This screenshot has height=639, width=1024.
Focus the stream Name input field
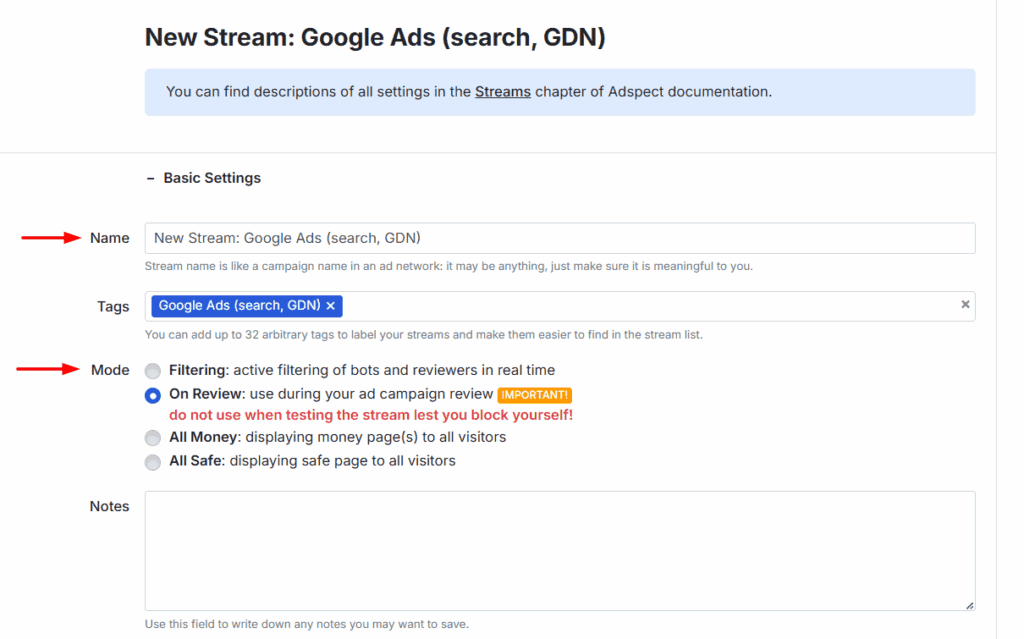[559, 238]
